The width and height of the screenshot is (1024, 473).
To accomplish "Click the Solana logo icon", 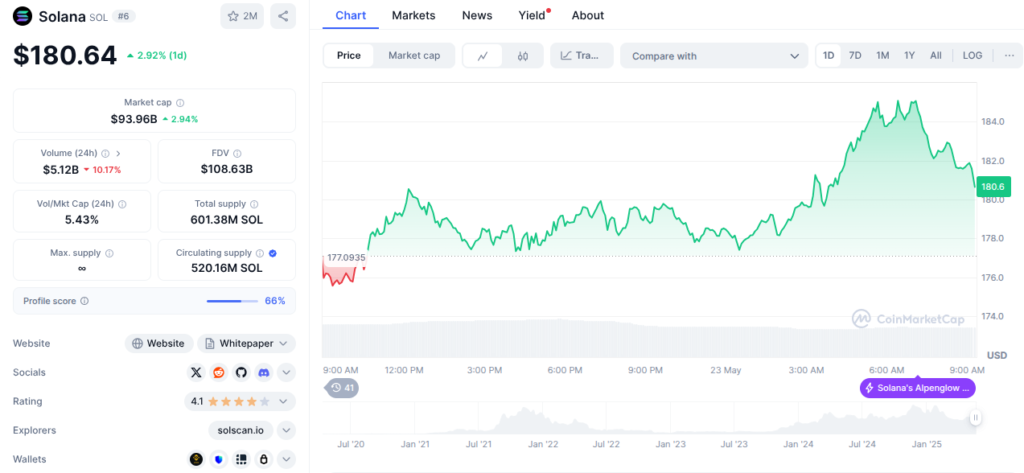I will 22,16.
